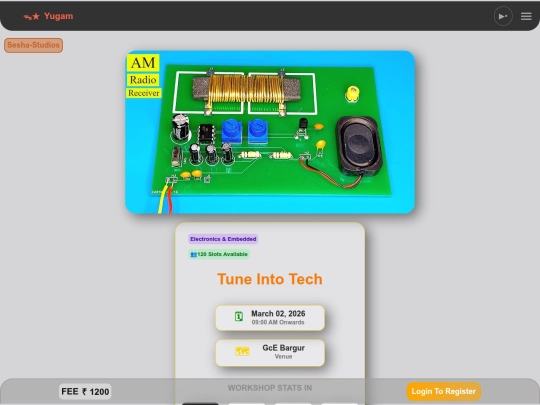Click the Sesha-Studios tag
This screenshot has height=405, width=540.
[33, 45]
